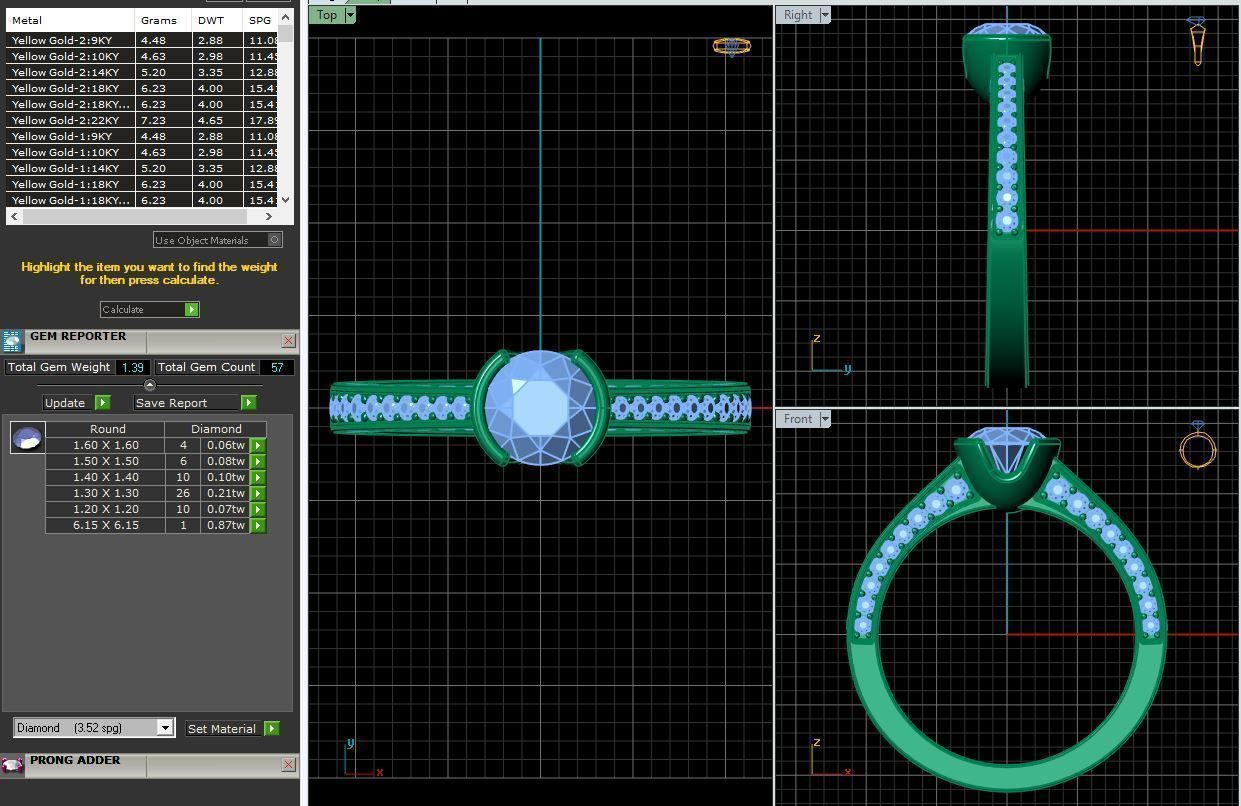Click the green arrow beside Calculate
The image size is (1241, 806).
[x=191, y=310]
